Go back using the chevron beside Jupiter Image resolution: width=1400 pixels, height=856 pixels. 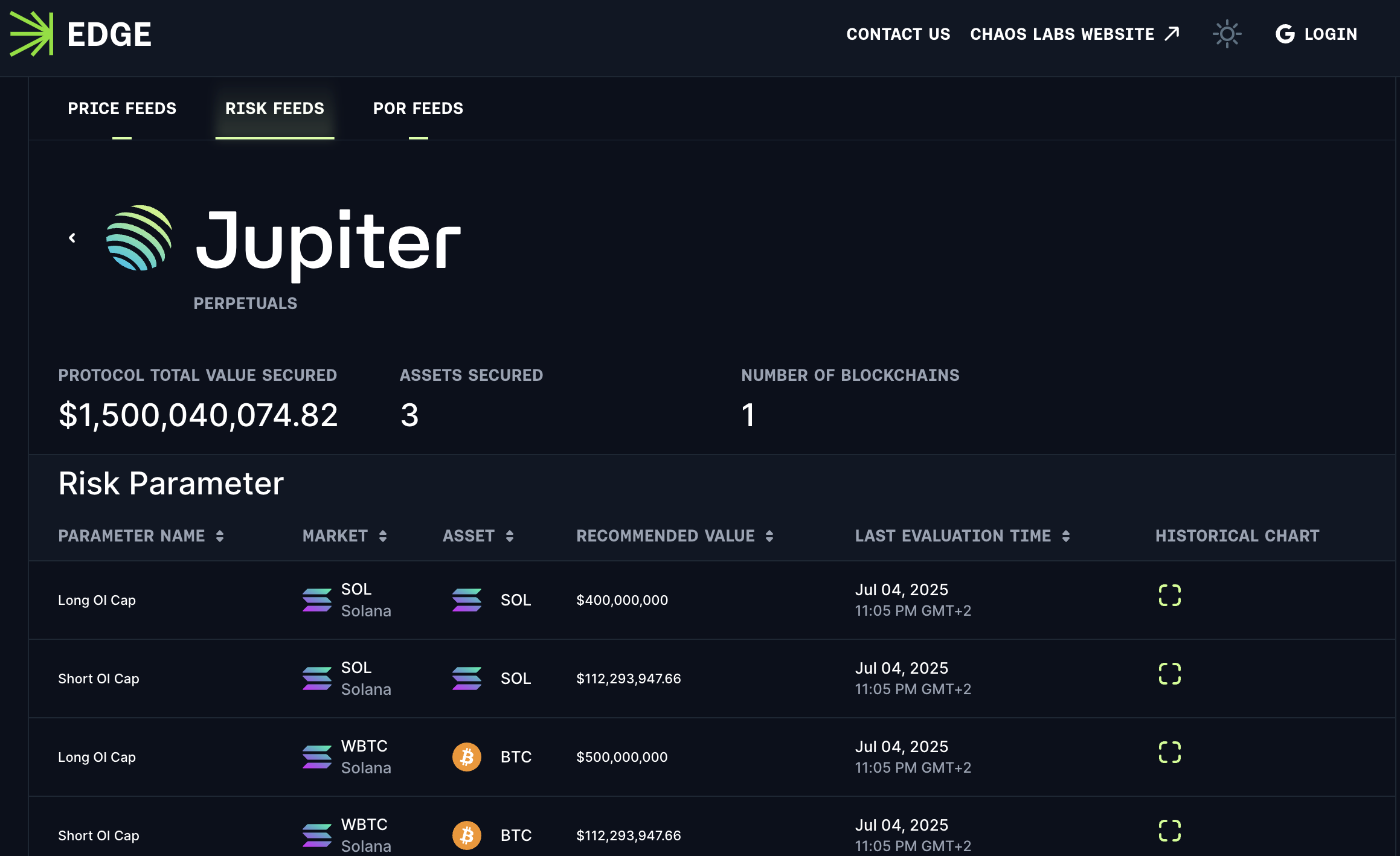tap(72, 238)
